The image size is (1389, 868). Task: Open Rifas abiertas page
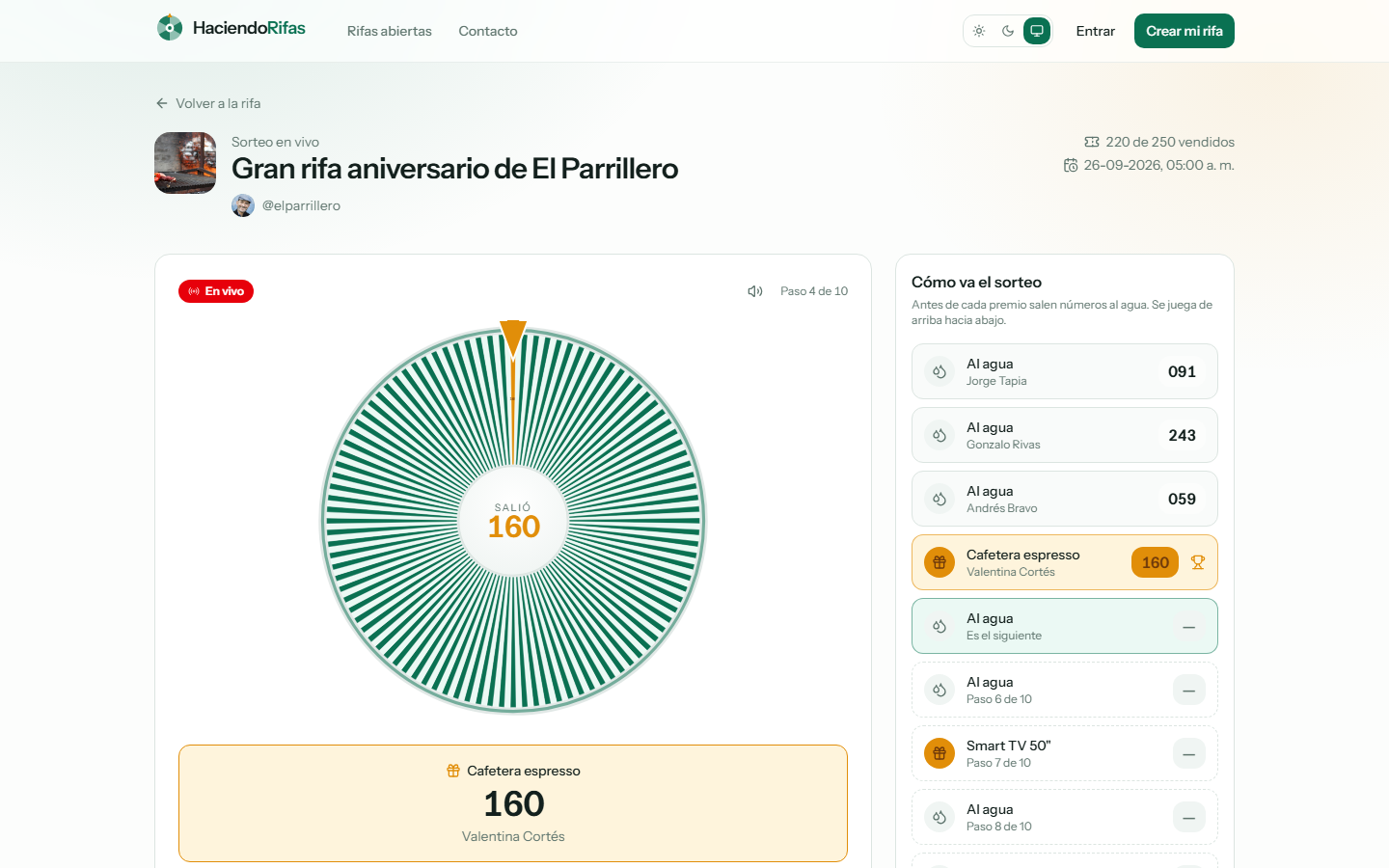pyautogui.click(x=390, y=31)
